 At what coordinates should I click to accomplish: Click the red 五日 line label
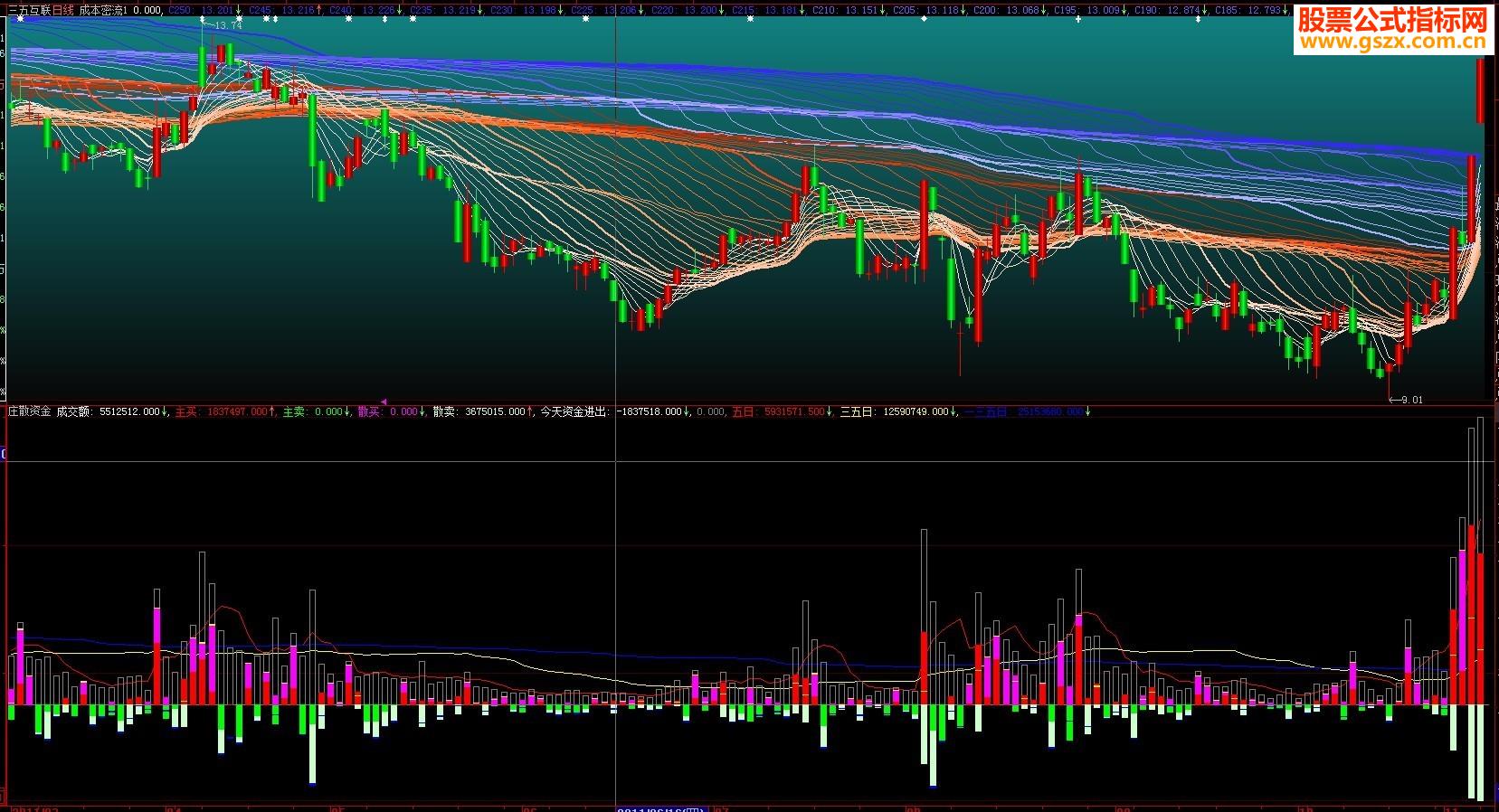click(x=778, y=411)
